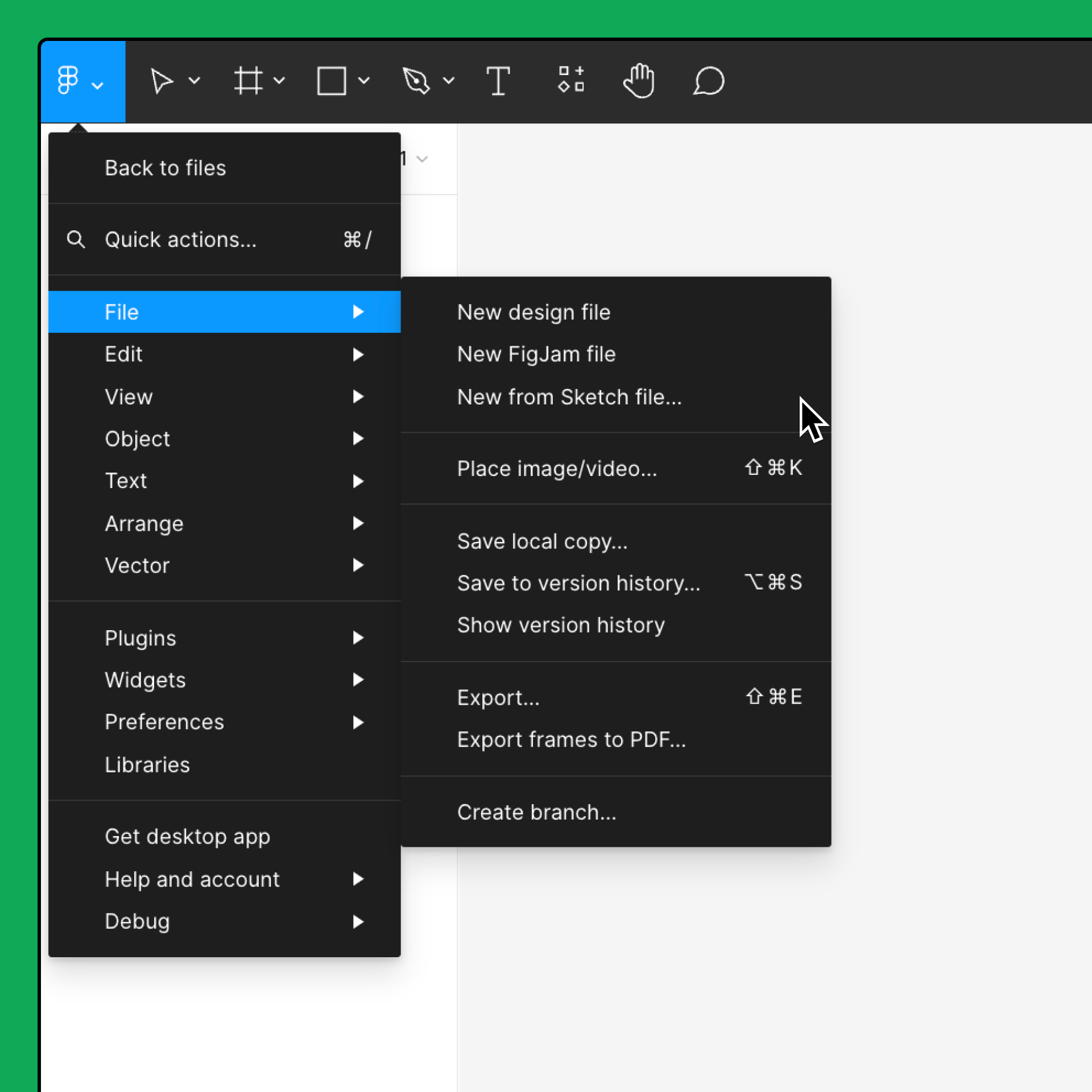Expand the Arrange submenu

[x=225, y=523]
